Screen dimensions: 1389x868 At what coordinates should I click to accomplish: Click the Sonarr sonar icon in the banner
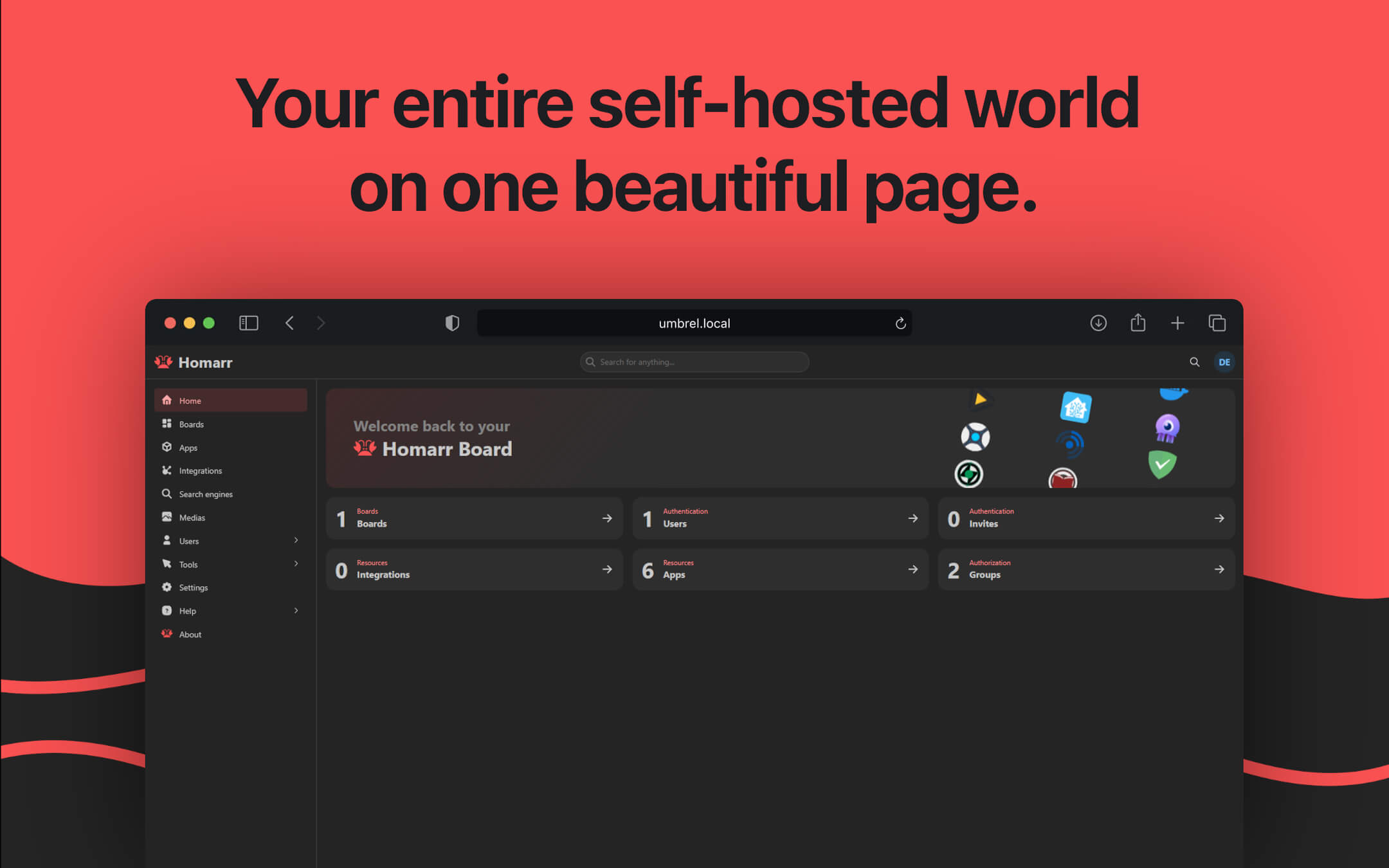coord(1069,444)
